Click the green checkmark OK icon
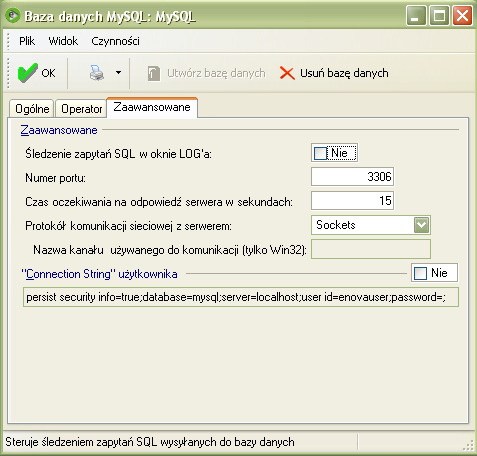The height and width of the screenshot is (456, 477). [27, 73]
